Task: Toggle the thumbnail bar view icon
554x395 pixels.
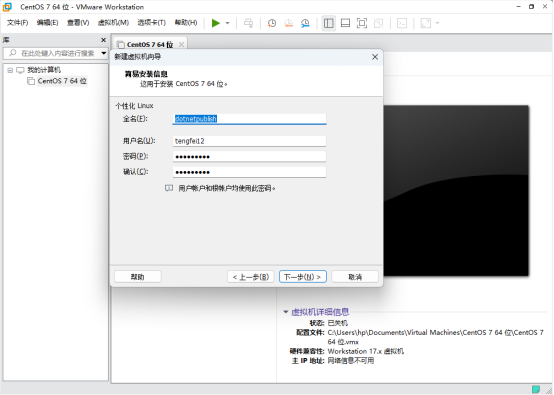Action: (345, 23)
